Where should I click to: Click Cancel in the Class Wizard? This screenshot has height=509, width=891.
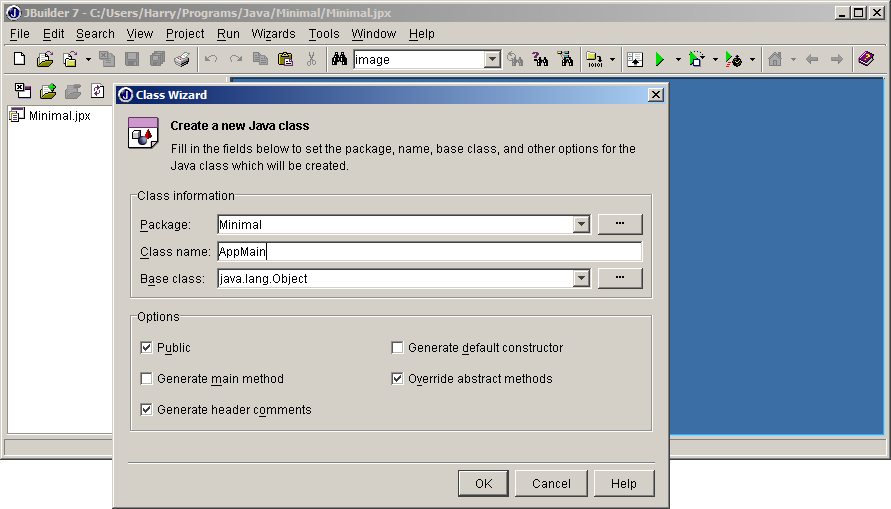(x=551, y=483)
